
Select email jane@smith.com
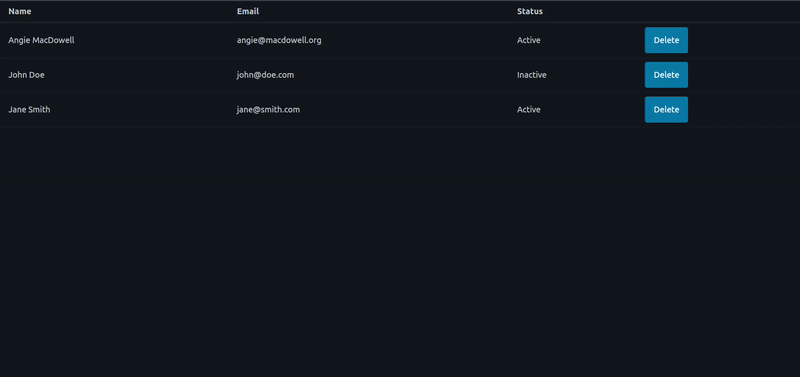click(x=268, y=110)
